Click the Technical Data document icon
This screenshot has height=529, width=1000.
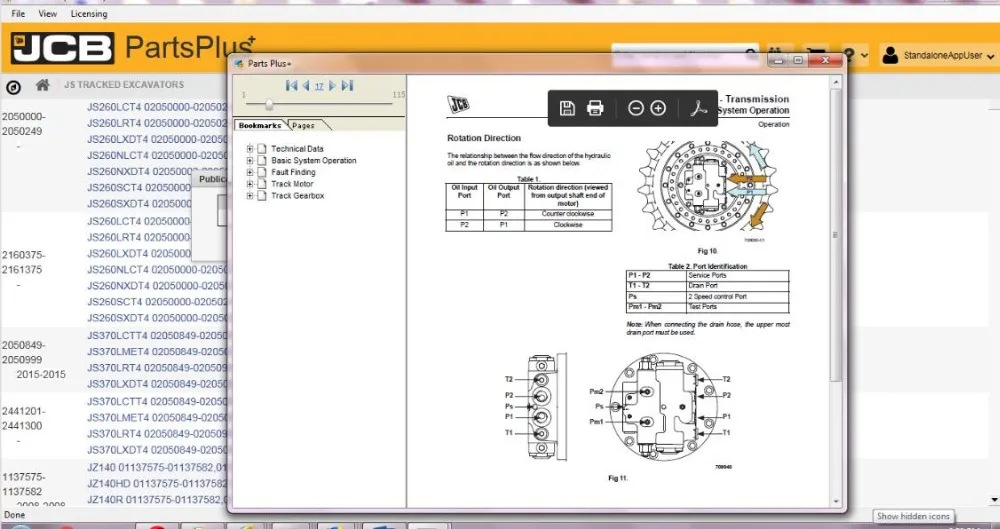click(x=261, y=149)
